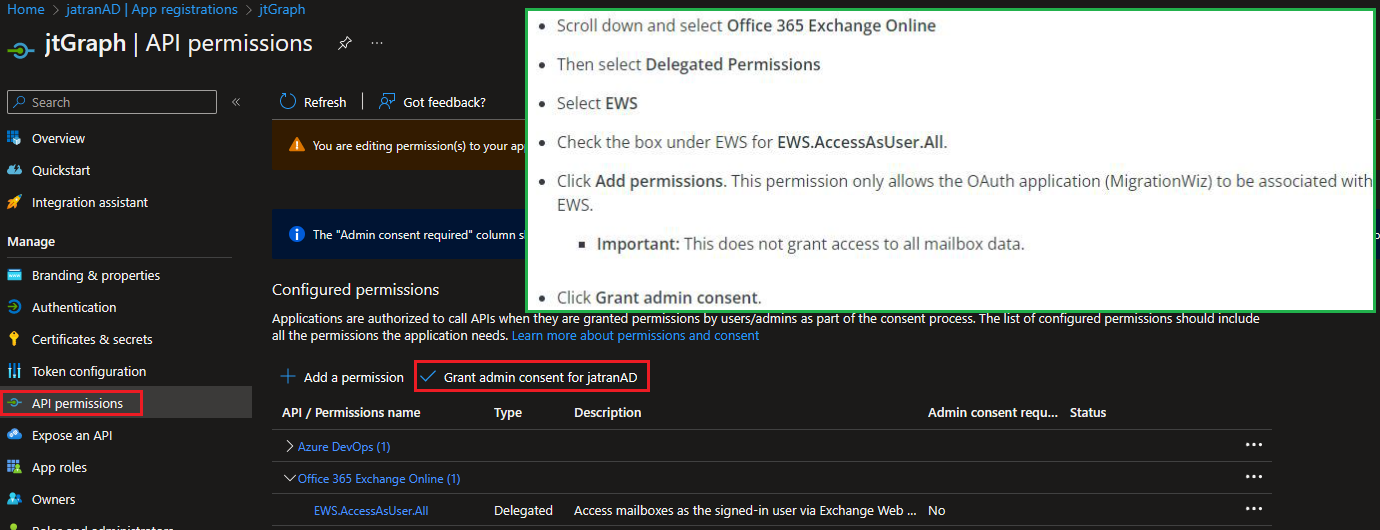Click the warning triangle icon in banner
The width and height of the screenshot is (1380, 530).
tap(296, 145)
